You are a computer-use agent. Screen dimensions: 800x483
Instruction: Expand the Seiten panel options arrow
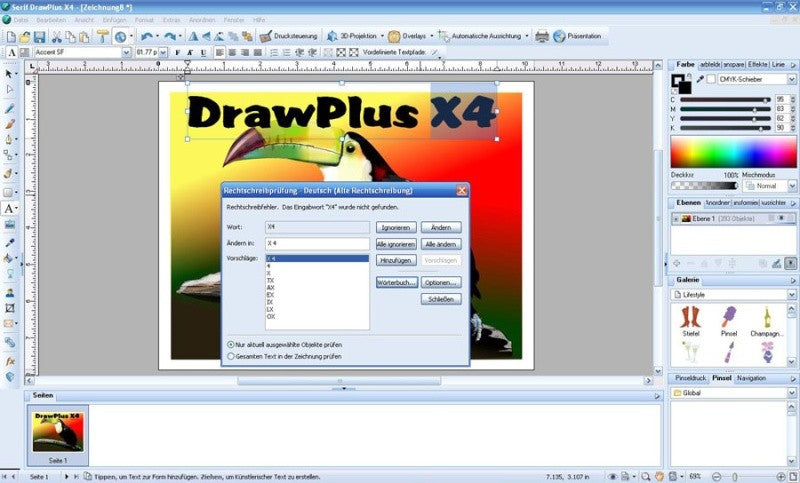pos(657,396)
